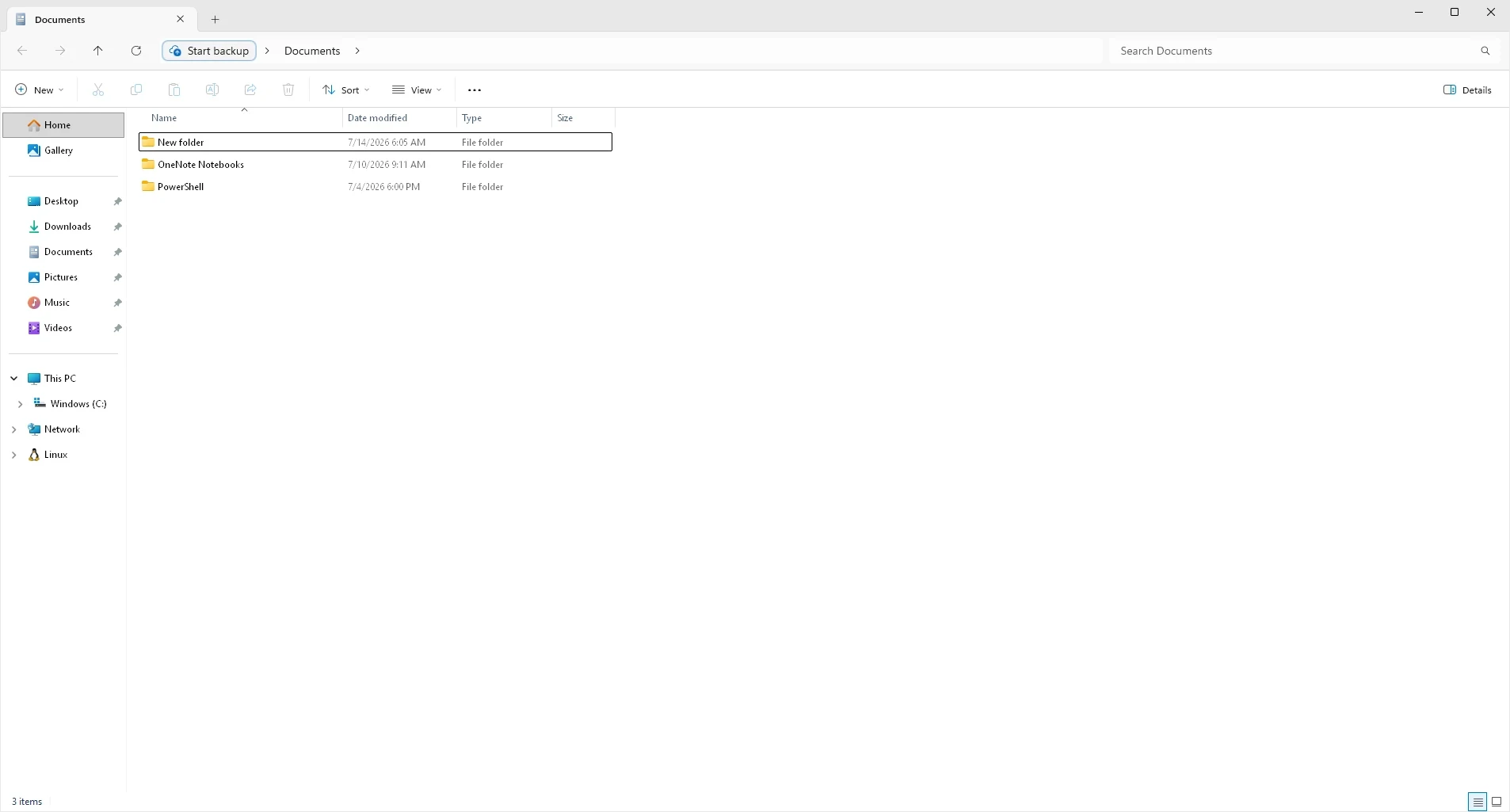The width and height of the screenshot is (1510, 812).
Task: Refresh the Documents folder view
Action: click(x=136, y=51)
